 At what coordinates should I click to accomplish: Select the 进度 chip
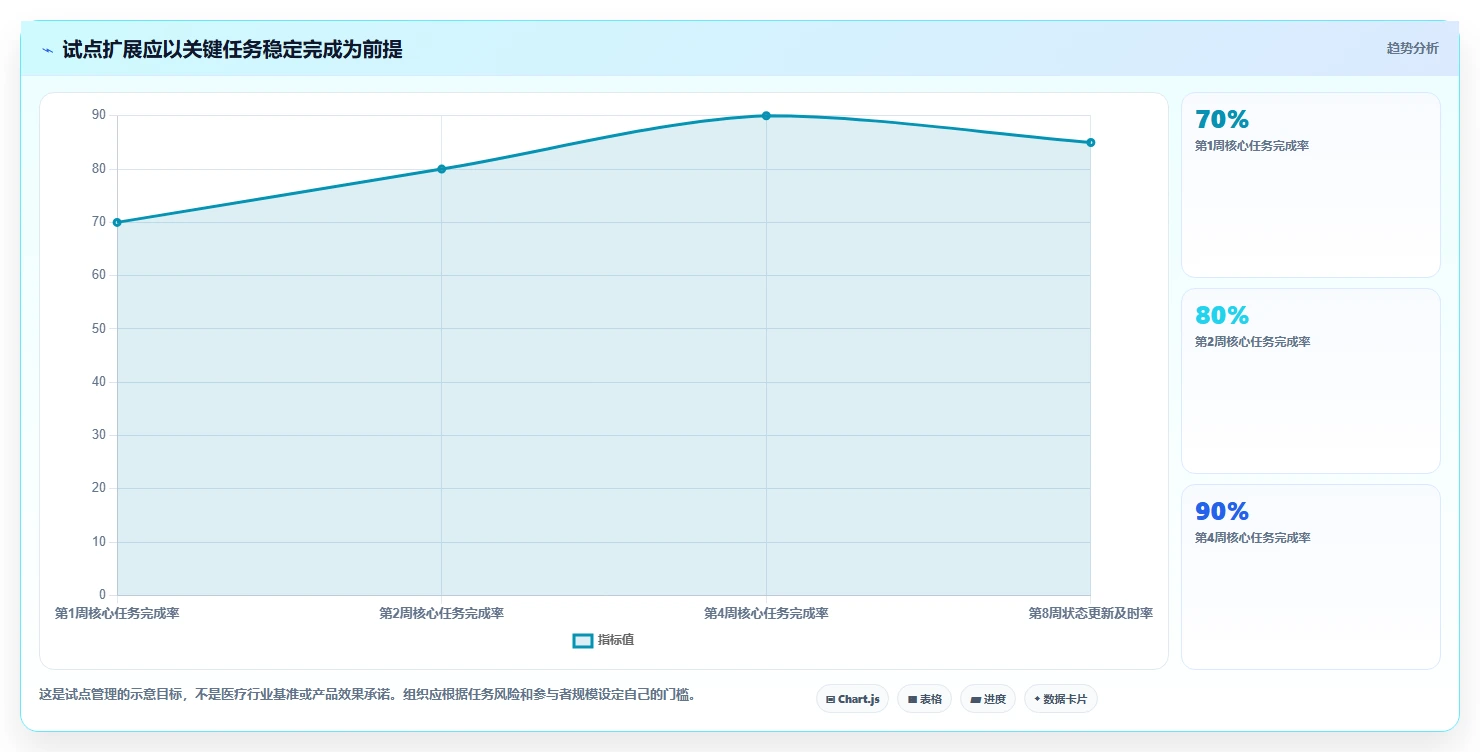[988, 699]
